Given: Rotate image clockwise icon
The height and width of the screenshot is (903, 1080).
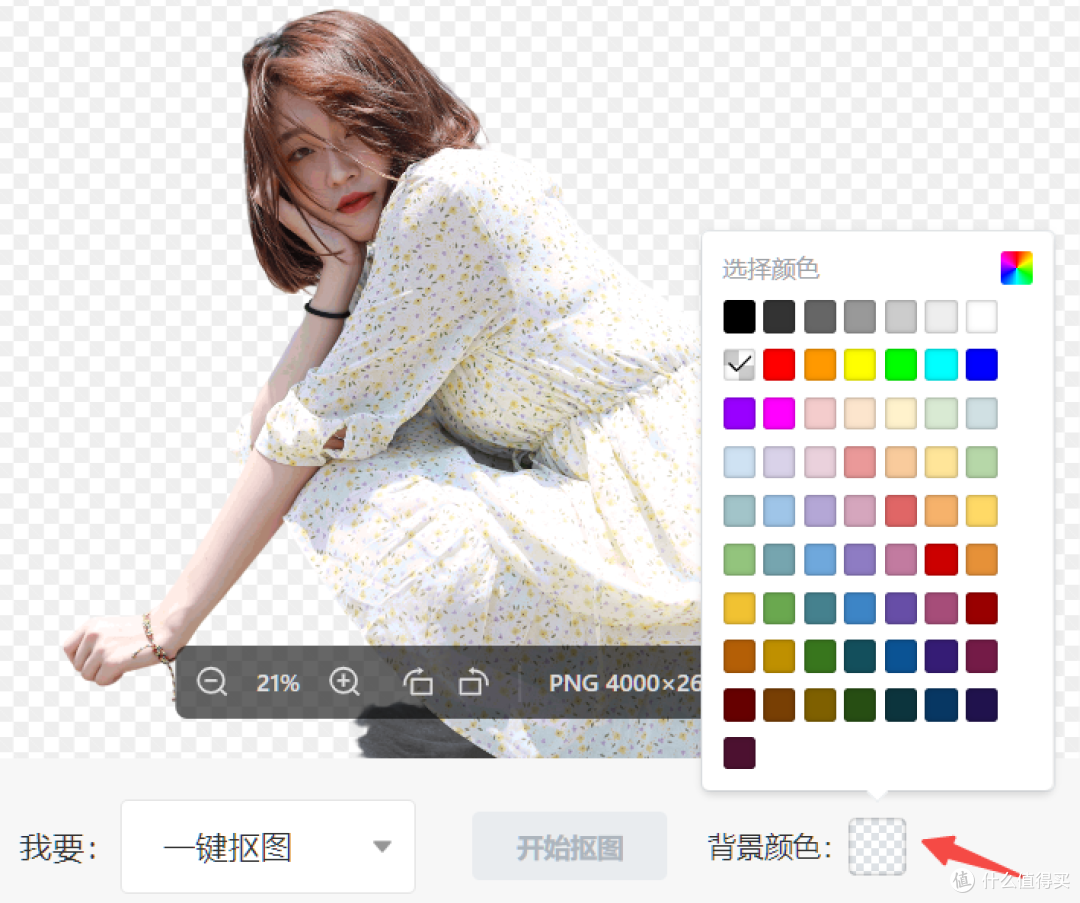Looking at the screenshot, I should (x=473, y=682).
